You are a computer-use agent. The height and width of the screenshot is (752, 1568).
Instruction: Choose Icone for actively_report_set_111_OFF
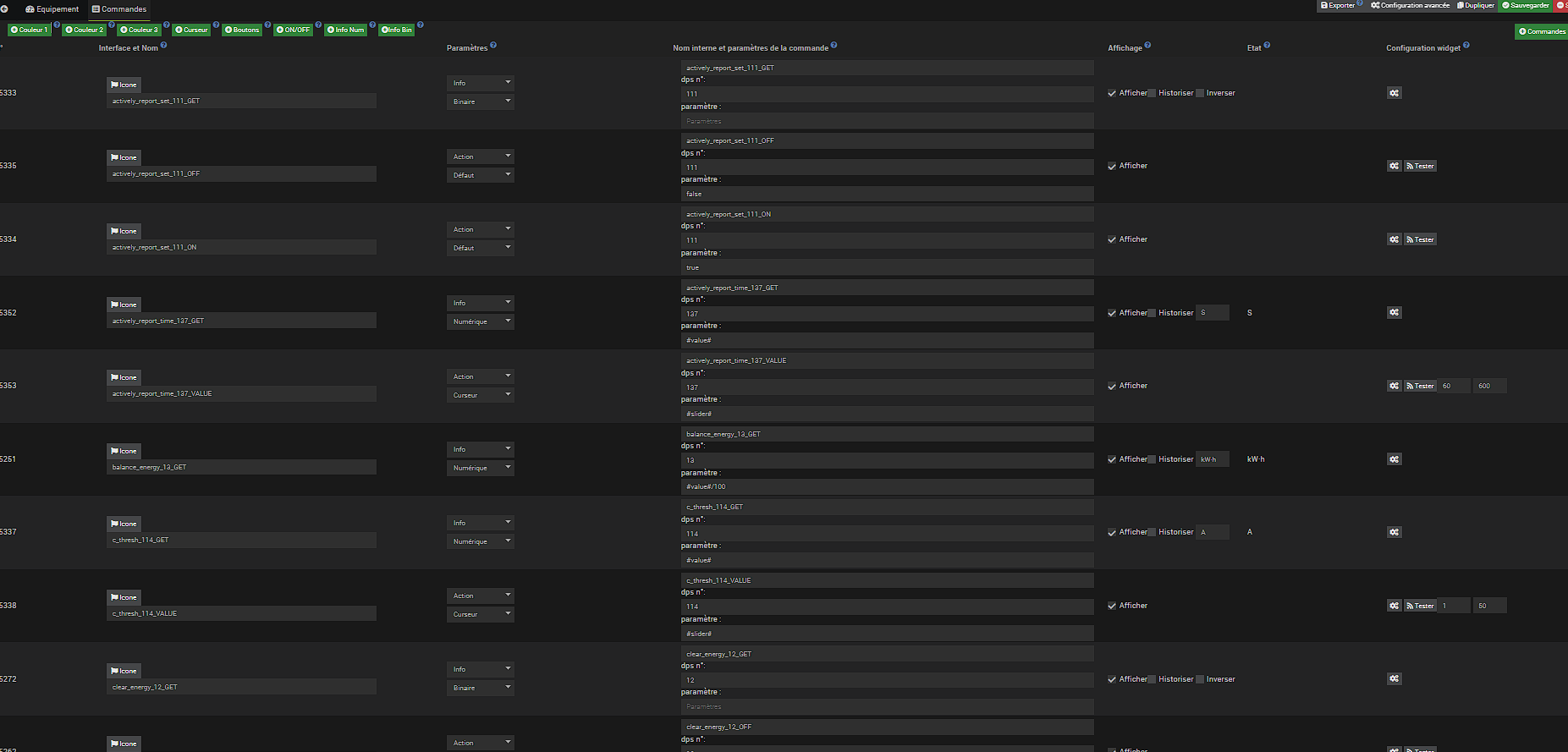(124, 157)
